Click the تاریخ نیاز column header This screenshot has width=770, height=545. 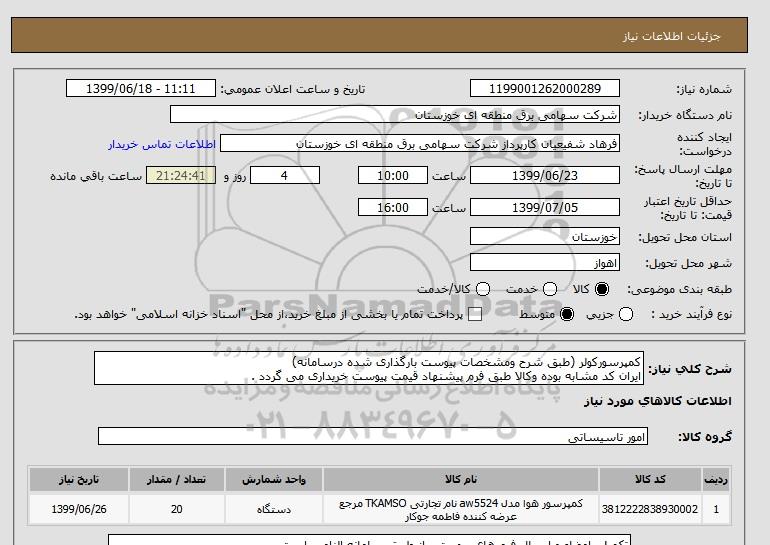79,479
